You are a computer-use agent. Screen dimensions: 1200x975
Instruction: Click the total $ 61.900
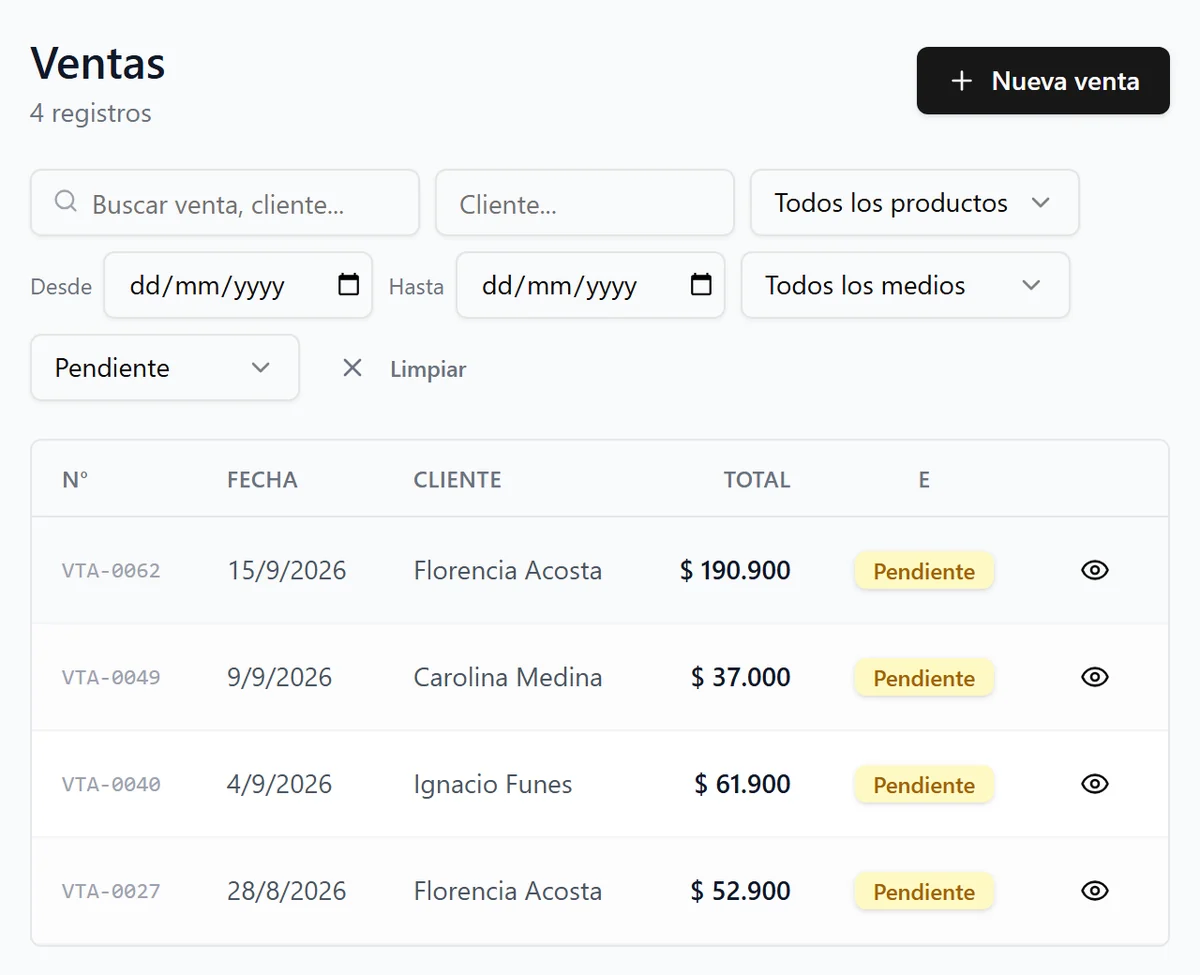coord(743,784)
